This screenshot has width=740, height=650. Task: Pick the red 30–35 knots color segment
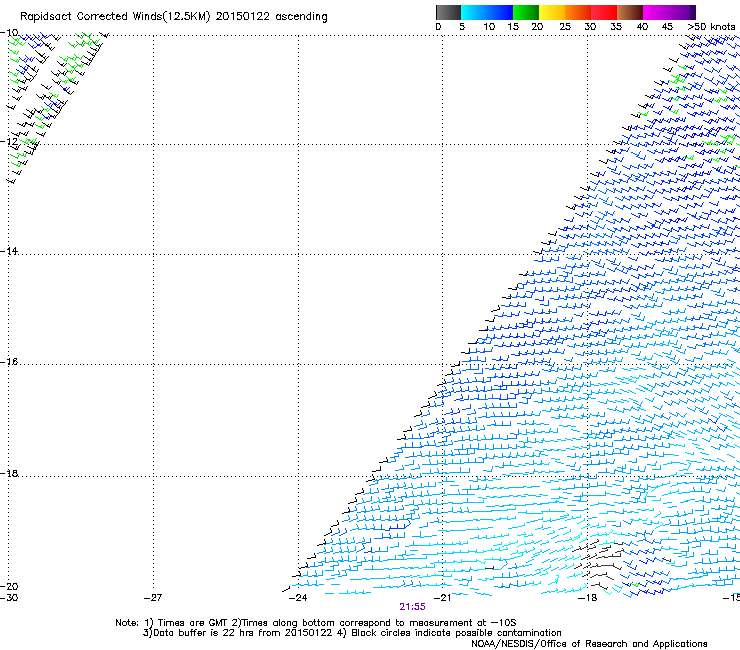(604, 12)
